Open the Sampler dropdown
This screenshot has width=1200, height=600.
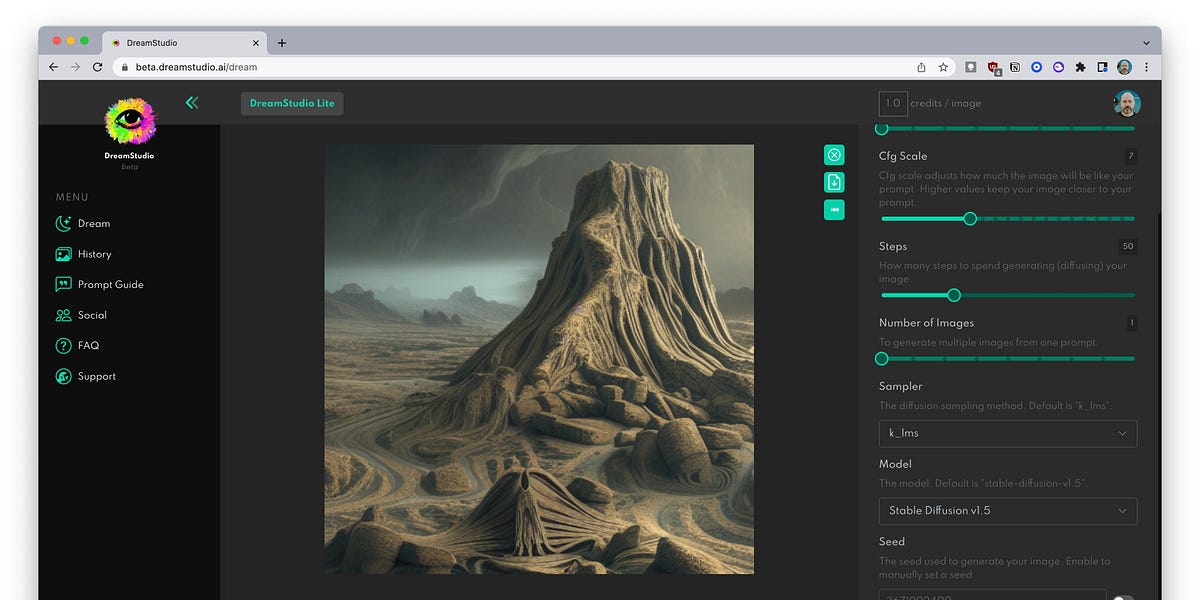click(x=1007, y=433)
